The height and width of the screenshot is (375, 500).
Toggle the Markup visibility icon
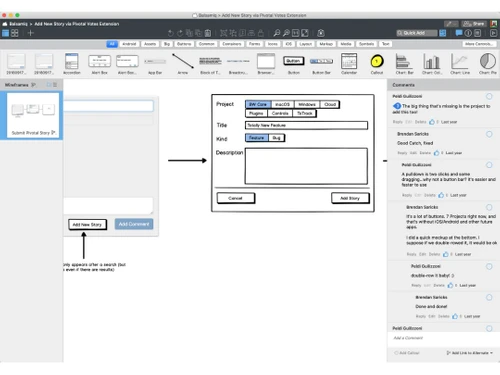321,33
